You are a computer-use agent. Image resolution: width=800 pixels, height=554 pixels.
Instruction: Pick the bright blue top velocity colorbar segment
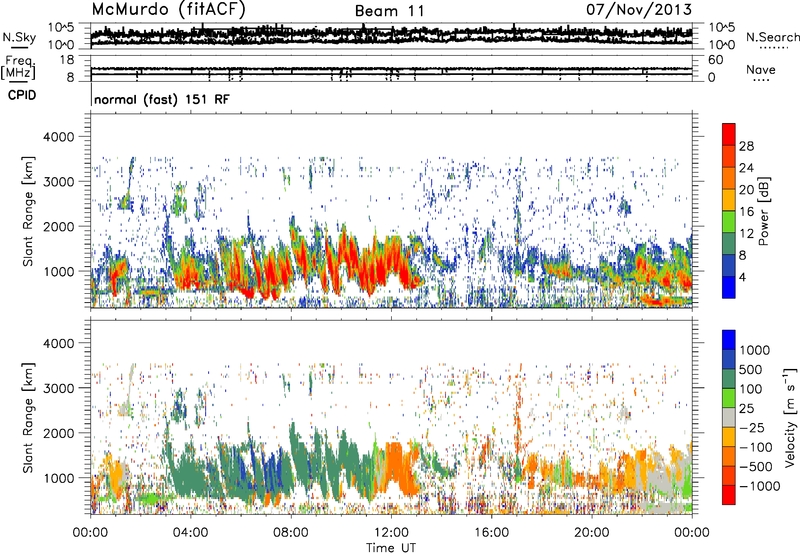pos(729,340)
